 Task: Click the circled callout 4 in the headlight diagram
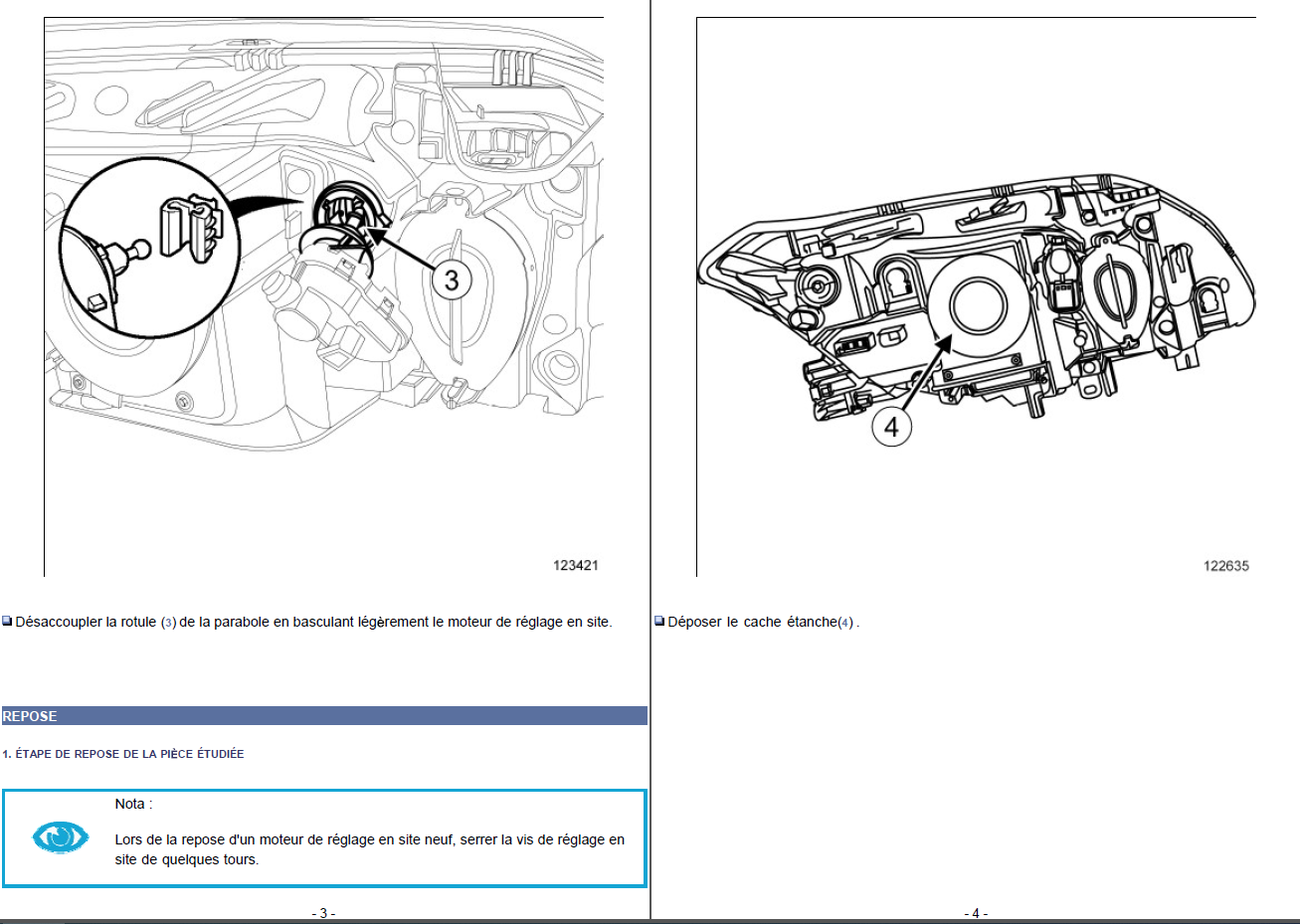(891, 427)
